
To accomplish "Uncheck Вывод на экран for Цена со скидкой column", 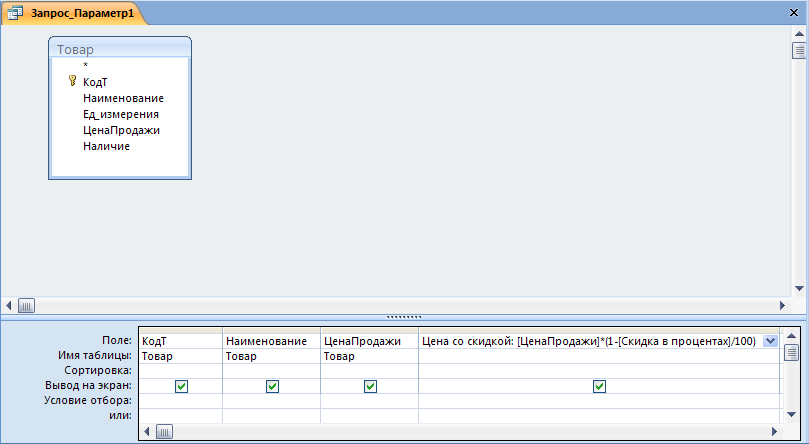I will [x=599, y=386].
